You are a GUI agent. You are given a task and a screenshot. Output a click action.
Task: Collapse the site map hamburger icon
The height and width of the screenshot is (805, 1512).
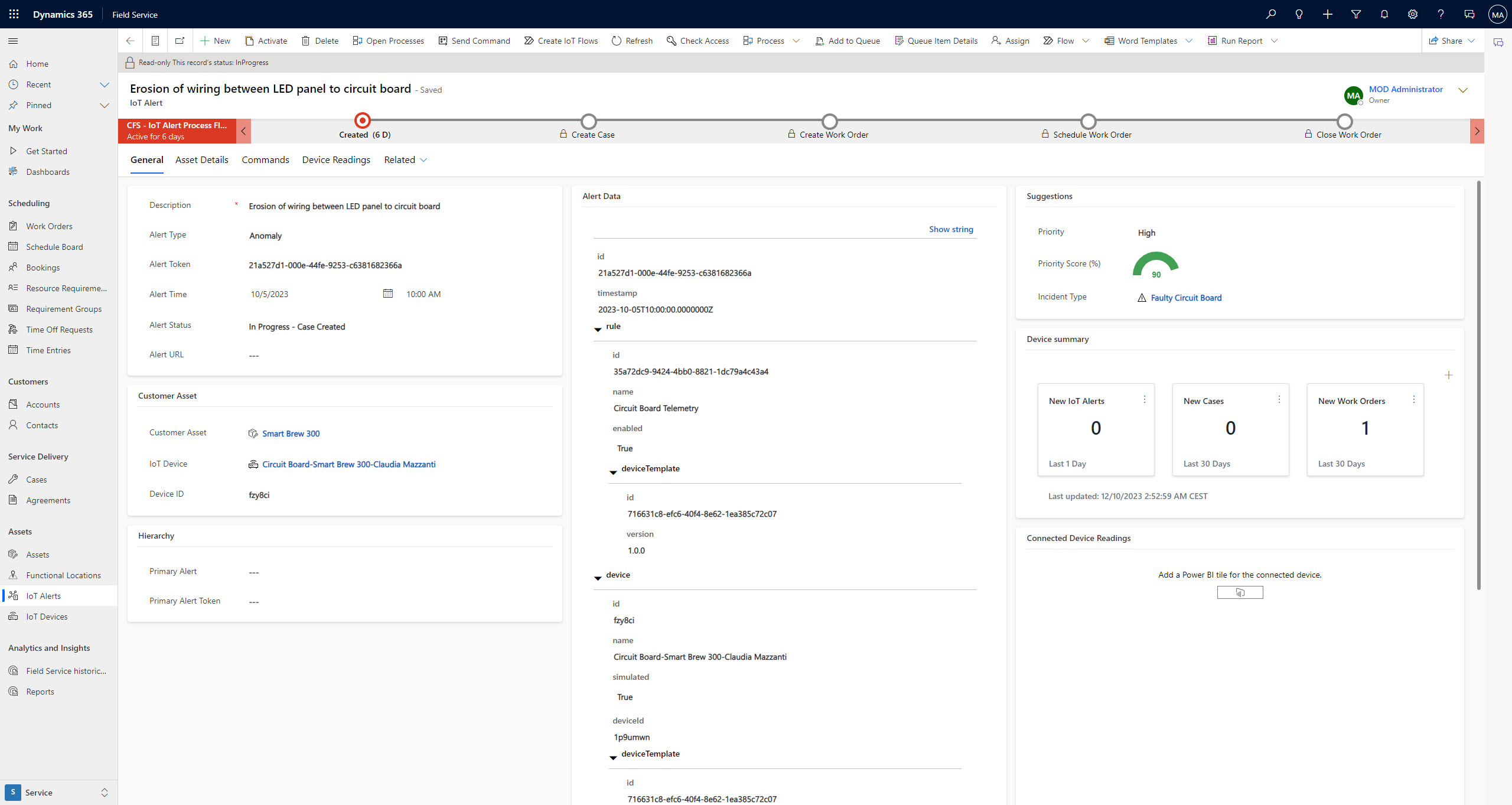[13, 41]
